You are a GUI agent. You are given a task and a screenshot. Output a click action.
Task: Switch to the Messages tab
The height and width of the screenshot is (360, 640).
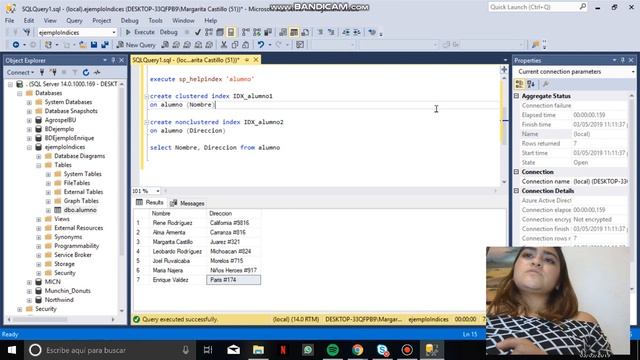click(x=187, y=203)
